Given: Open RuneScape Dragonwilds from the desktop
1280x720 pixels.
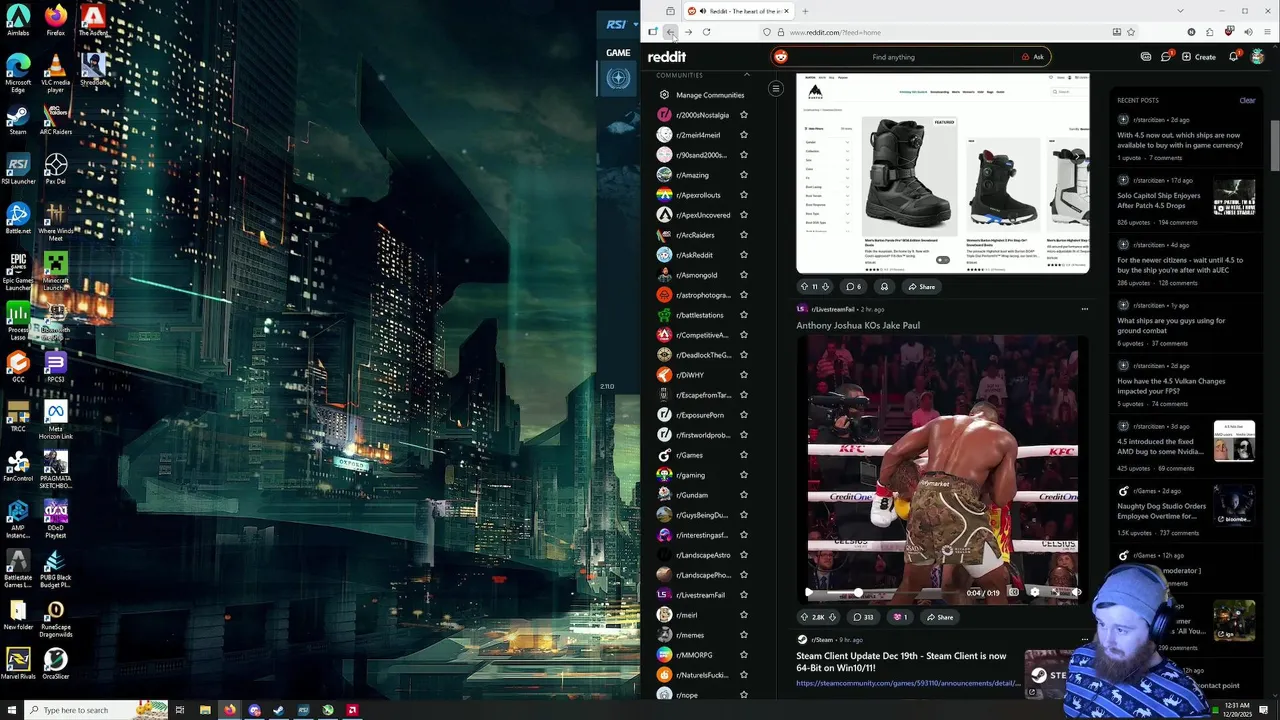Looking at the screenshot, I should pyautogui.click(x=56, y=618).
